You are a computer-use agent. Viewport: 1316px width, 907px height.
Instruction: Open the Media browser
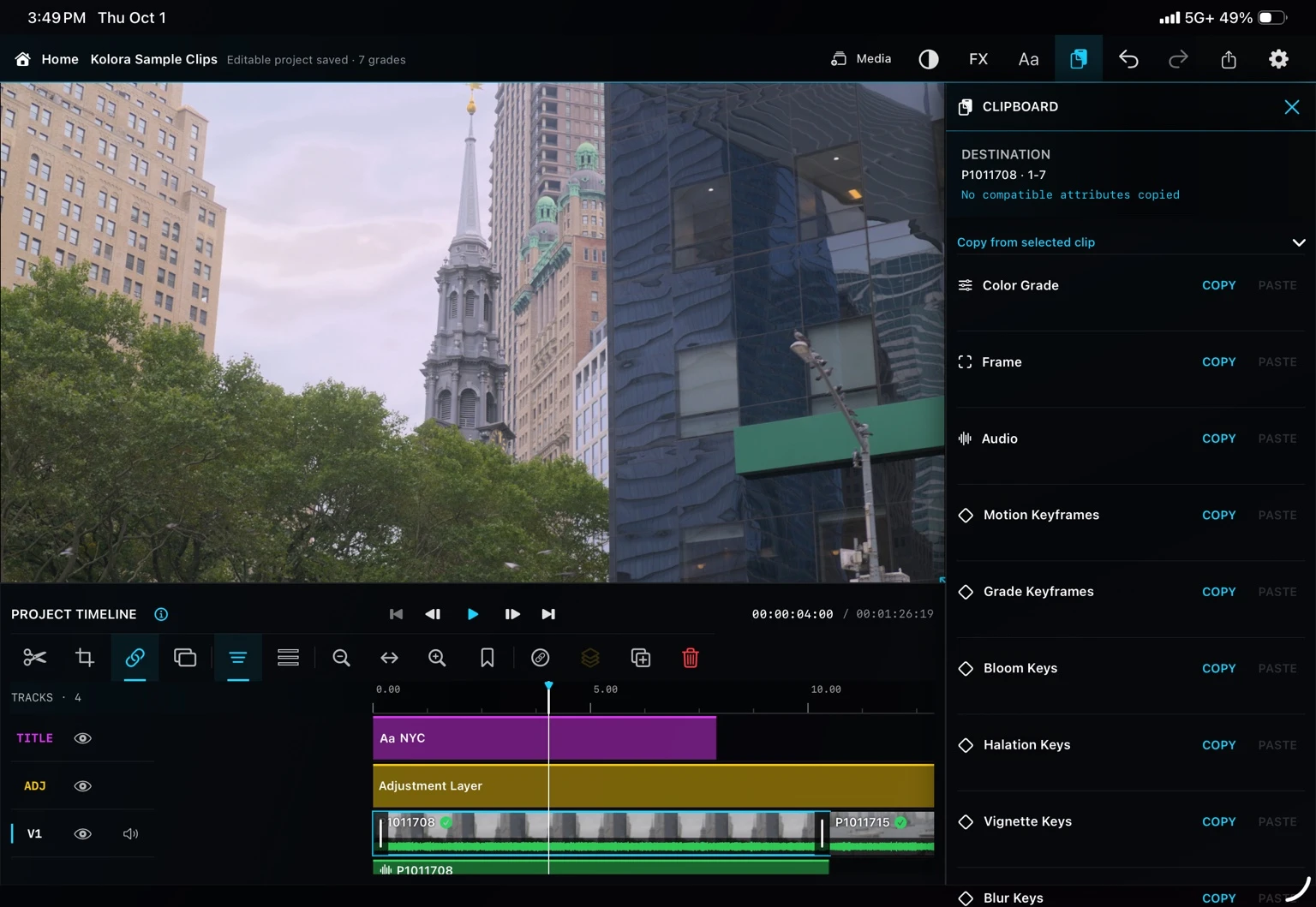(861, 59)
